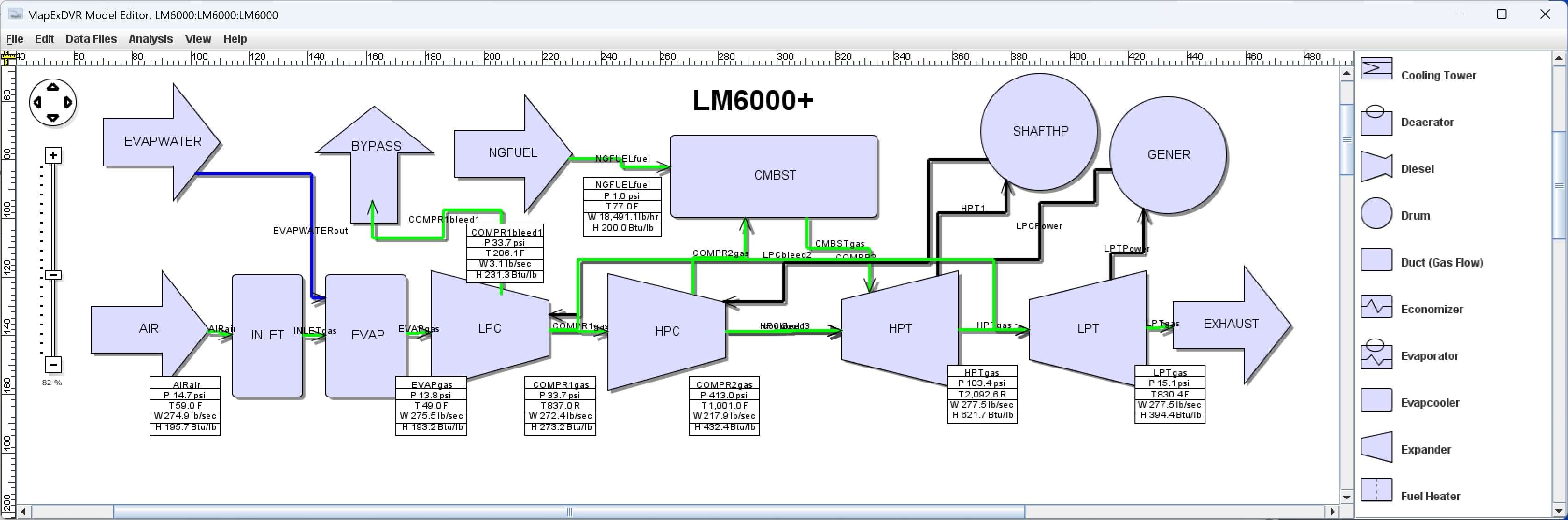Click the NGFUELfuel stream data table

(x=622, y=206)
